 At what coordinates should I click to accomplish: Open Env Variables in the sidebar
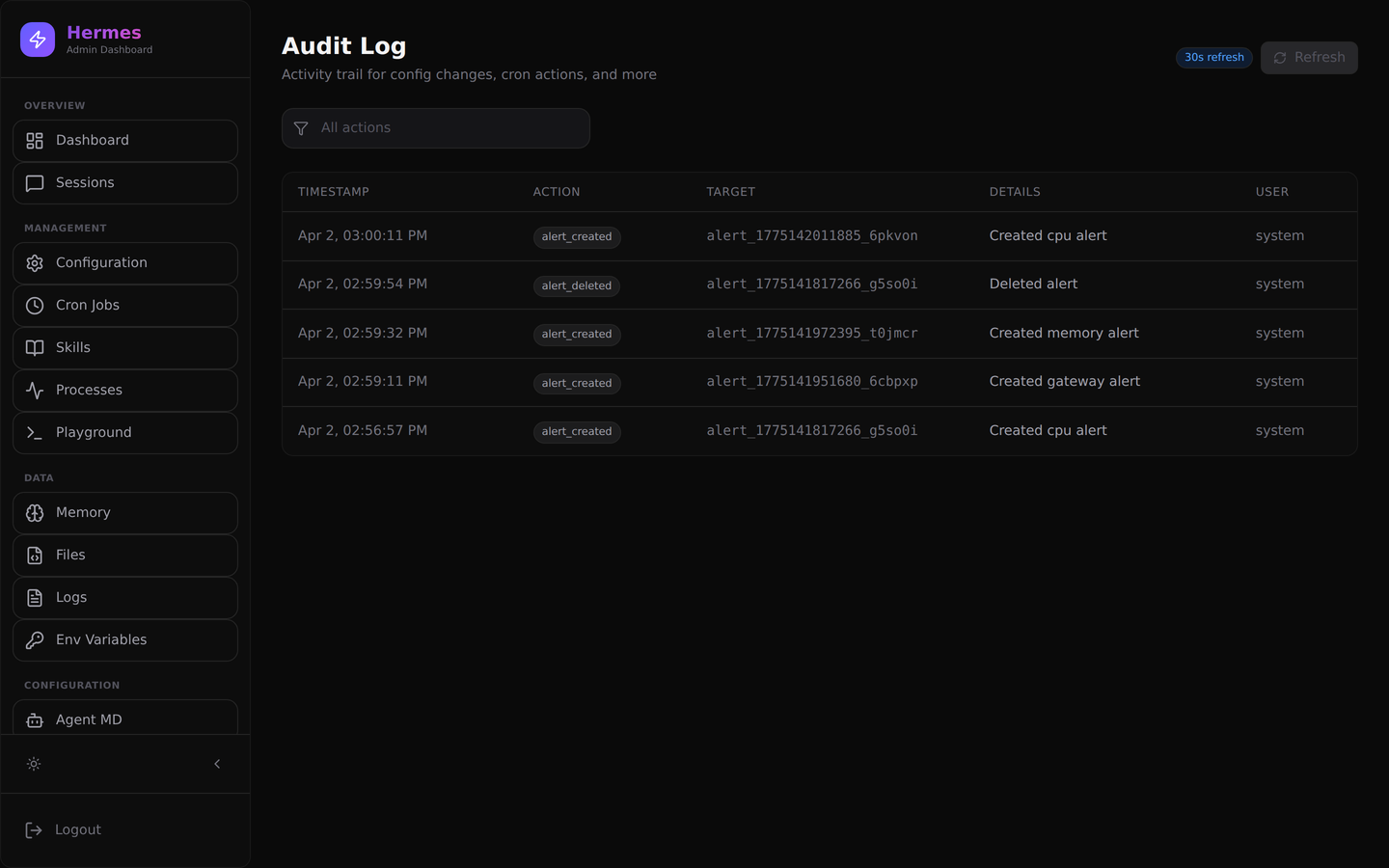pyautogui.click(x=125, y=640)
